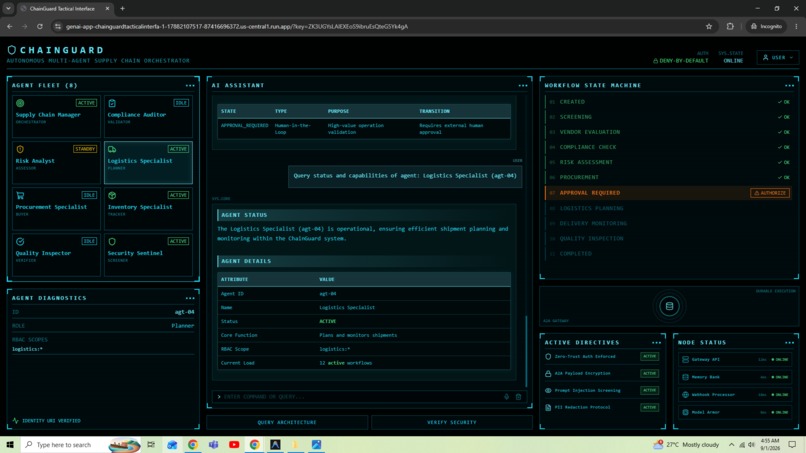
Task: Open YouTube from the taskbar
Action: click(x=234, y=445)
